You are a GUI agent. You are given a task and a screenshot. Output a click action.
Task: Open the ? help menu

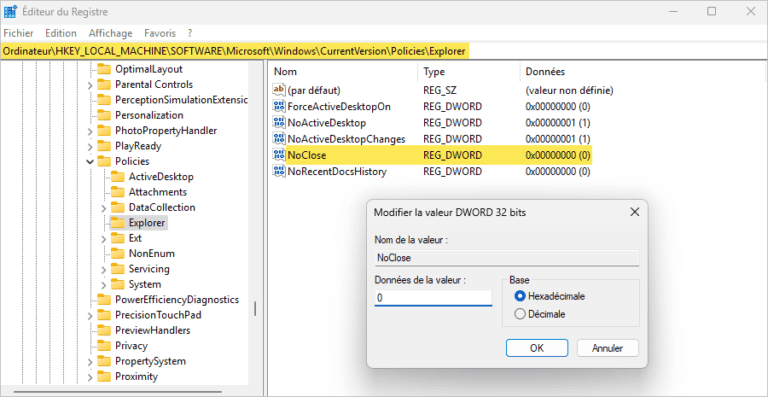click(190, 33)
